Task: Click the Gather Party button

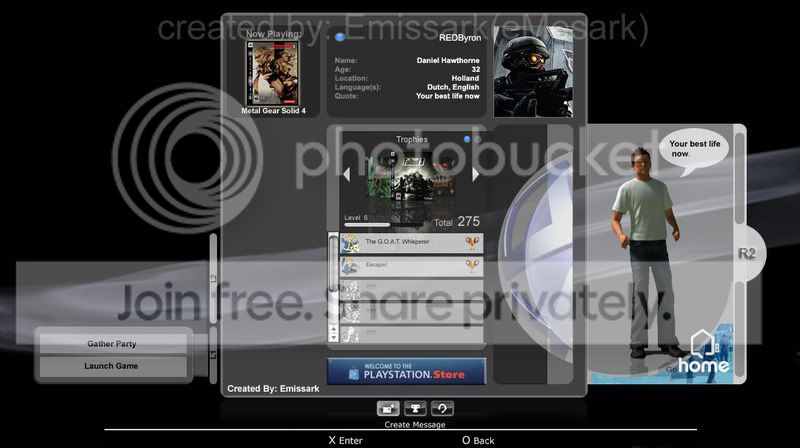Action: (x=112, y=344)
